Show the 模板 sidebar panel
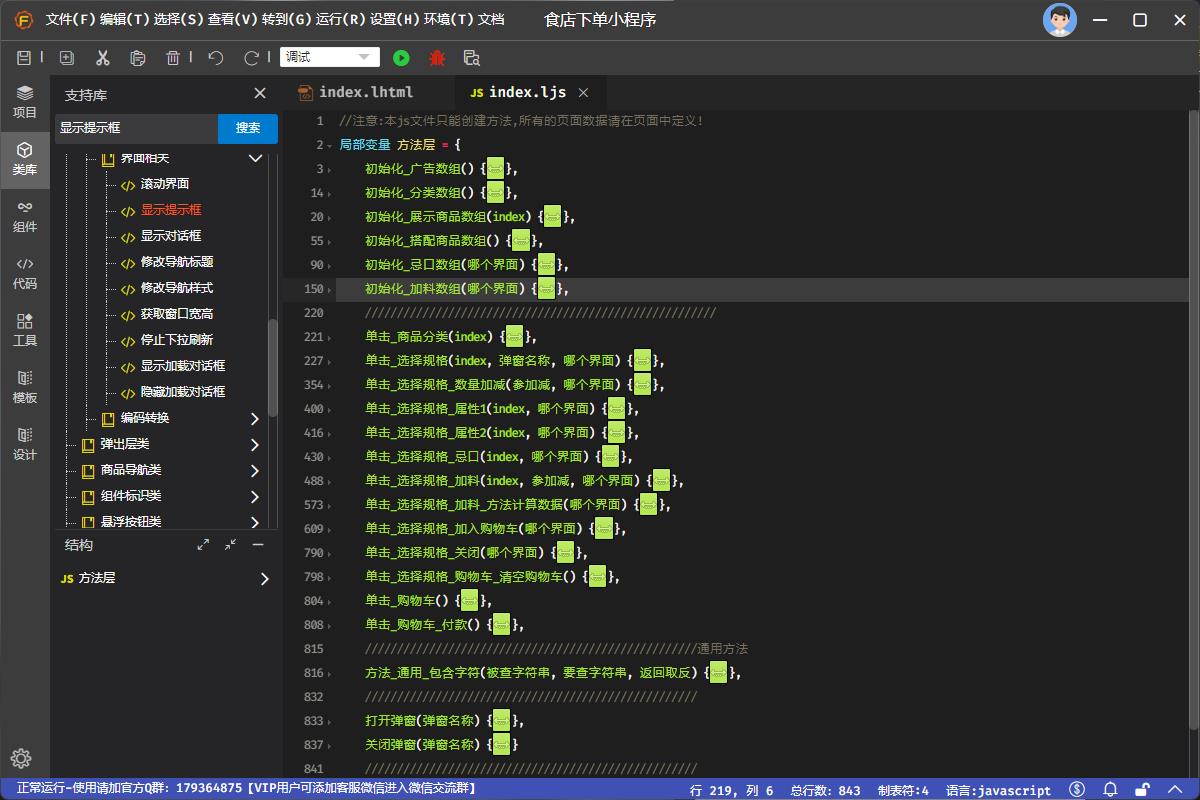 [25, 387]
